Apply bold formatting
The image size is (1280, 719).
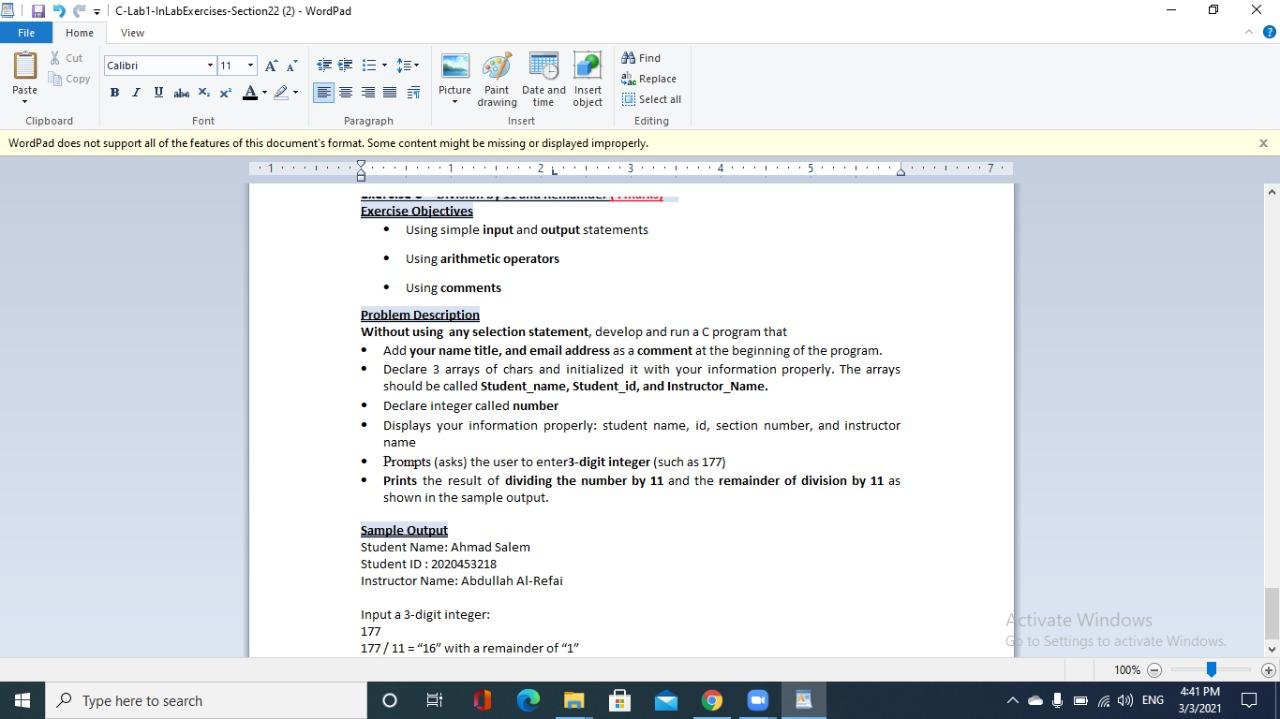click(x=114, y=92)
